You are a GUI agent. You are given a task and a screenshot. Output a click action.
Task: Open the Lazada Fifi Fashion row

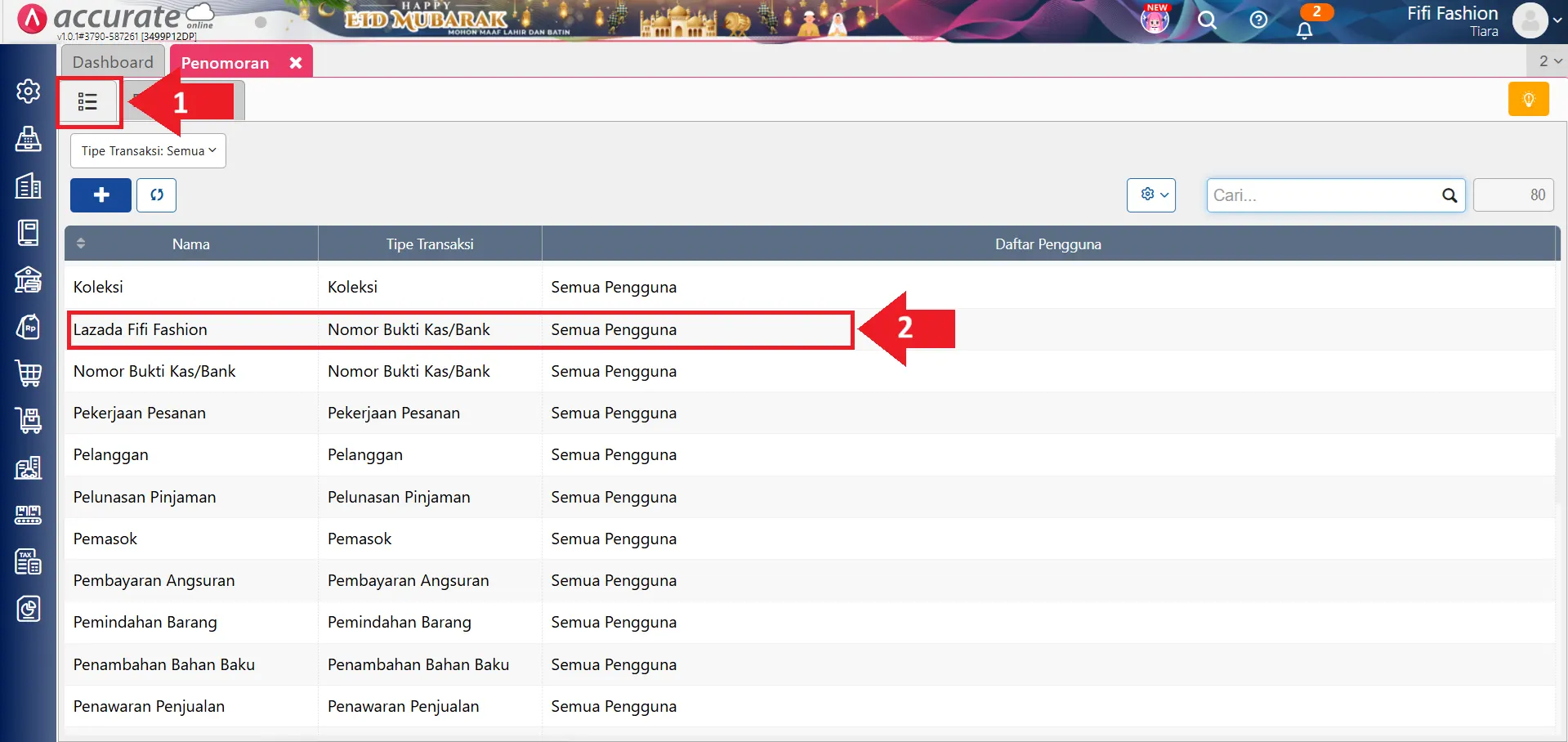click(x=140, y=329)
